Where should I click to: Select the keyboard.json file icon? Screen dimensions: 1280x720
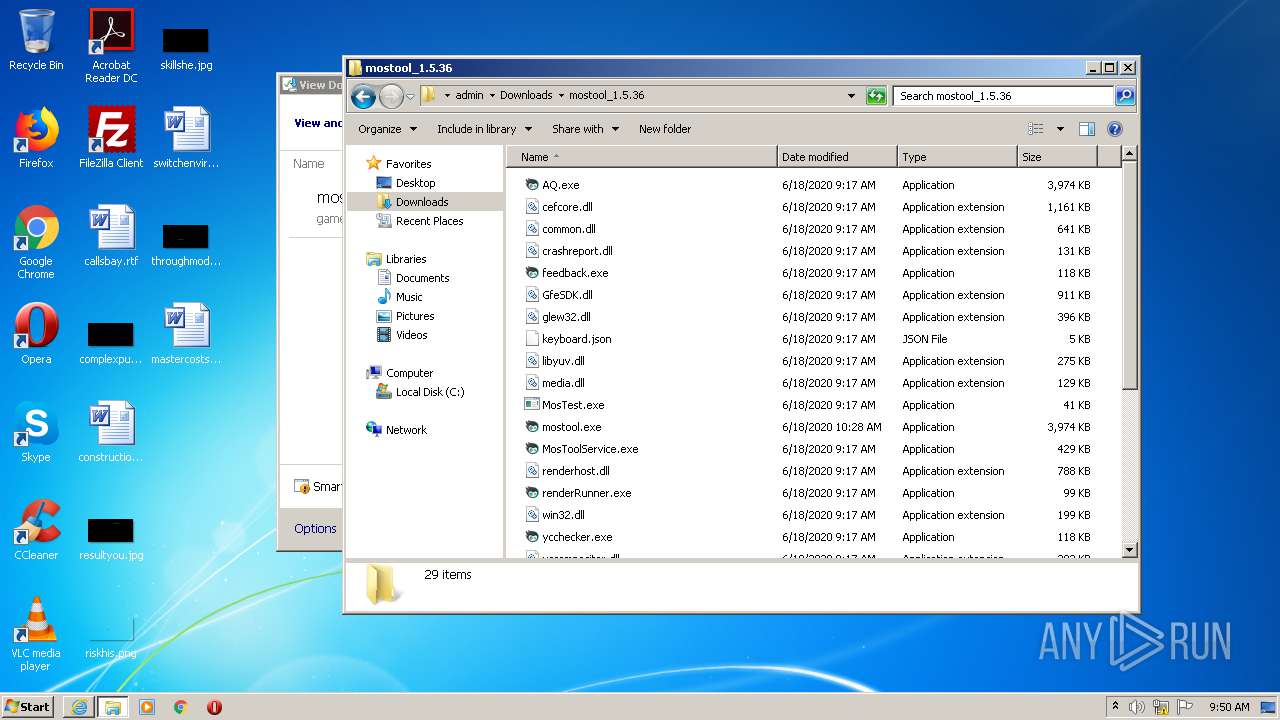point(532,339)
